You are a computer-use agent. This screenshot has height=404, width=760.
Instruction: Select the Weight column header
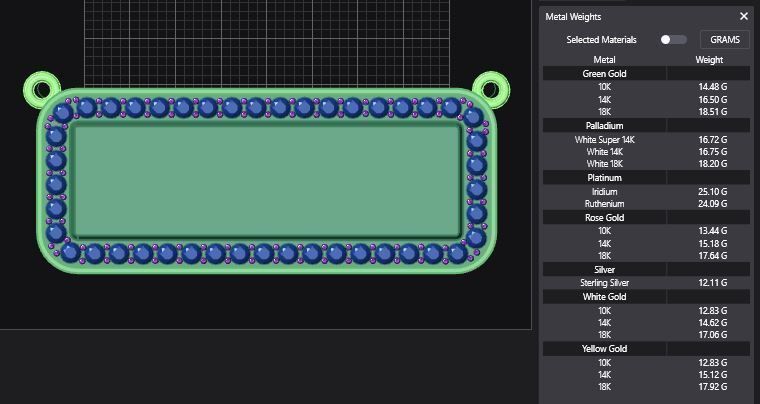(709, 60)
